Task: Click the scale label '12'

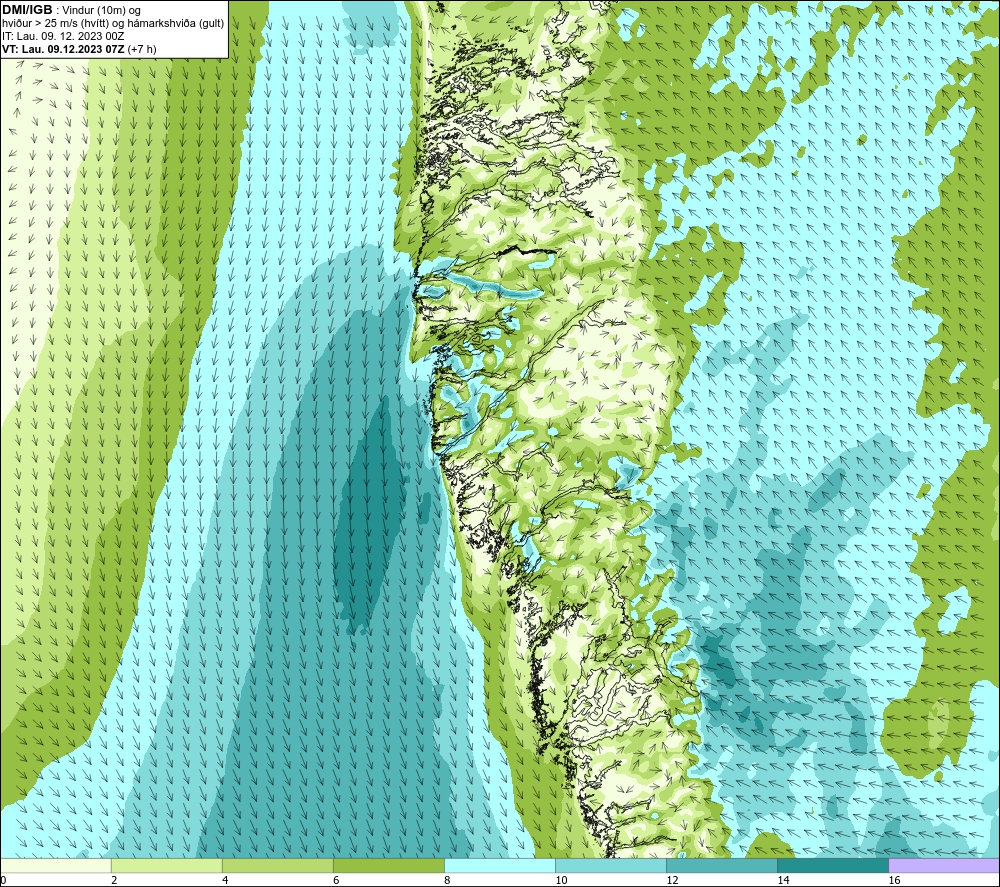Action: [x=673, y=881]
